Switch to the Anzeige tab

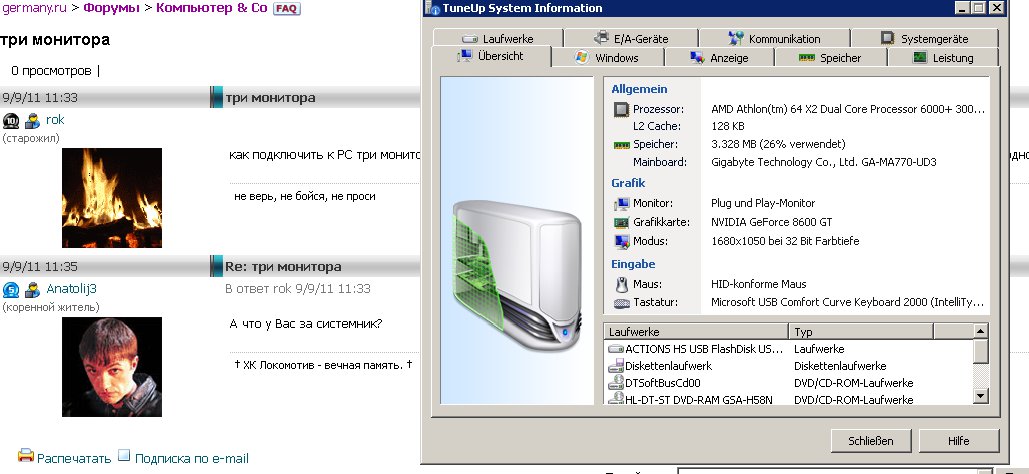pos(719,58)
